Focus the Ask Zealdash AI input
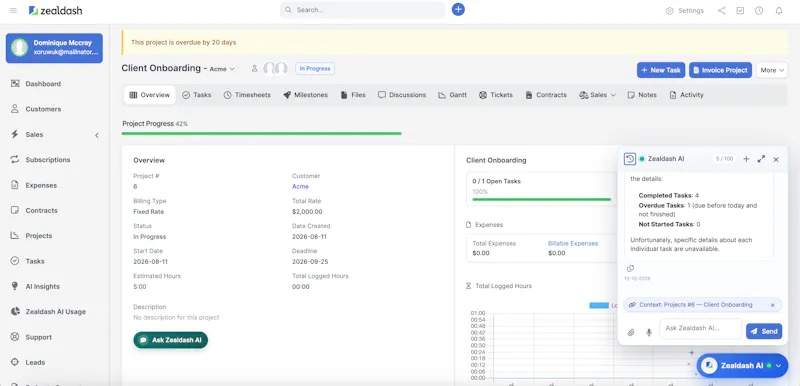Viewport: 800px width, 386px height. click(x=701, y=328)
